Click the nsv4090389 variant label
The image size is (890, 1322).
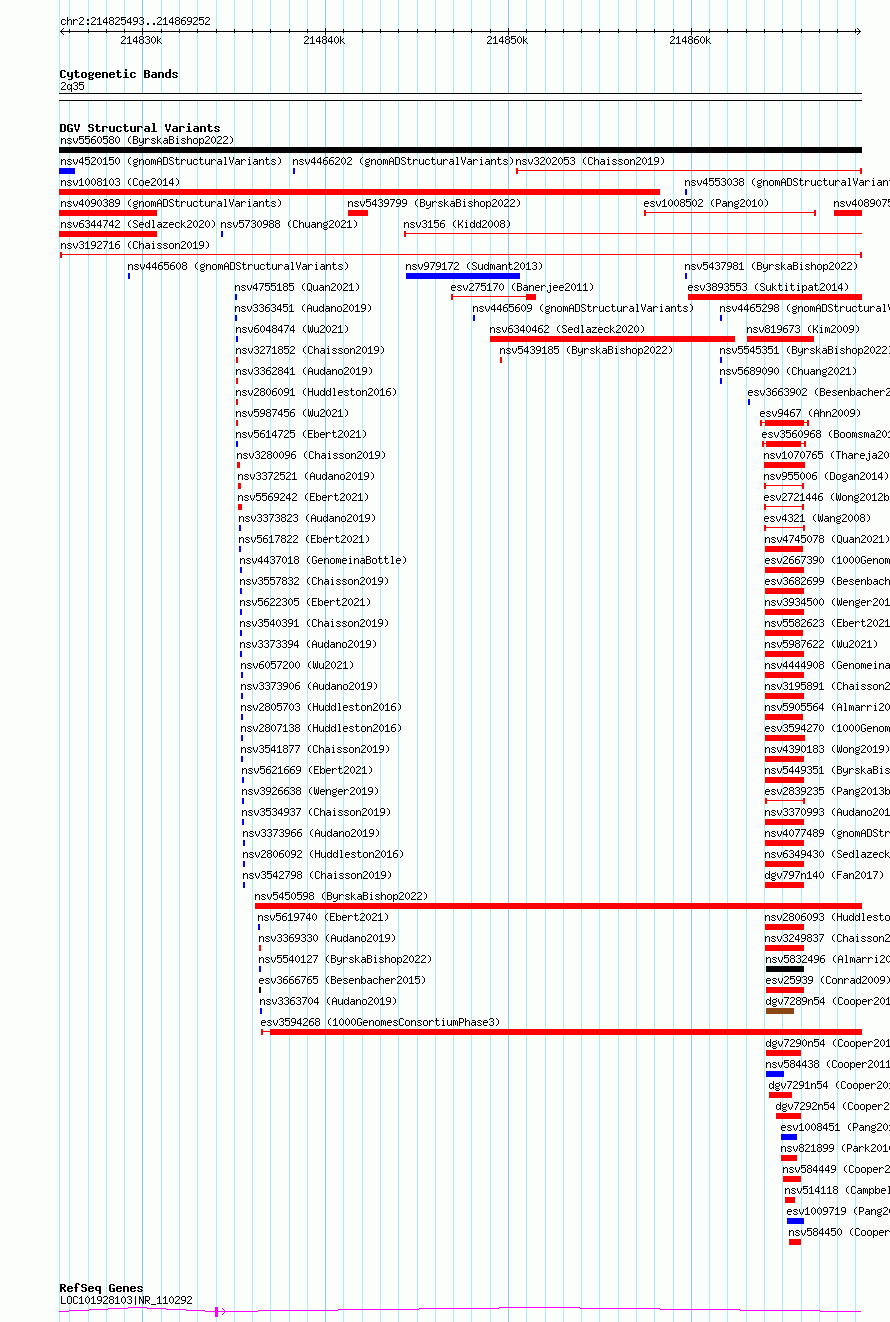click(171, 203)
